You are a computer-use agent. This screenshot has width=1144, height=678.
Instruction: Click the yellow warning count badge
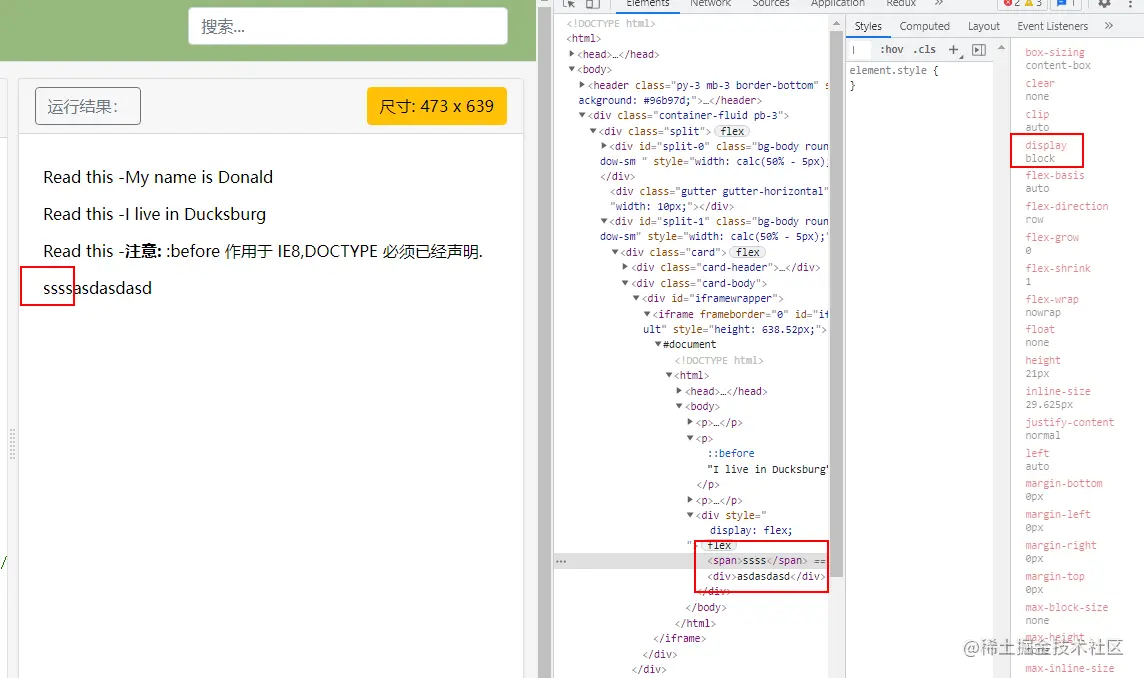1033,3
